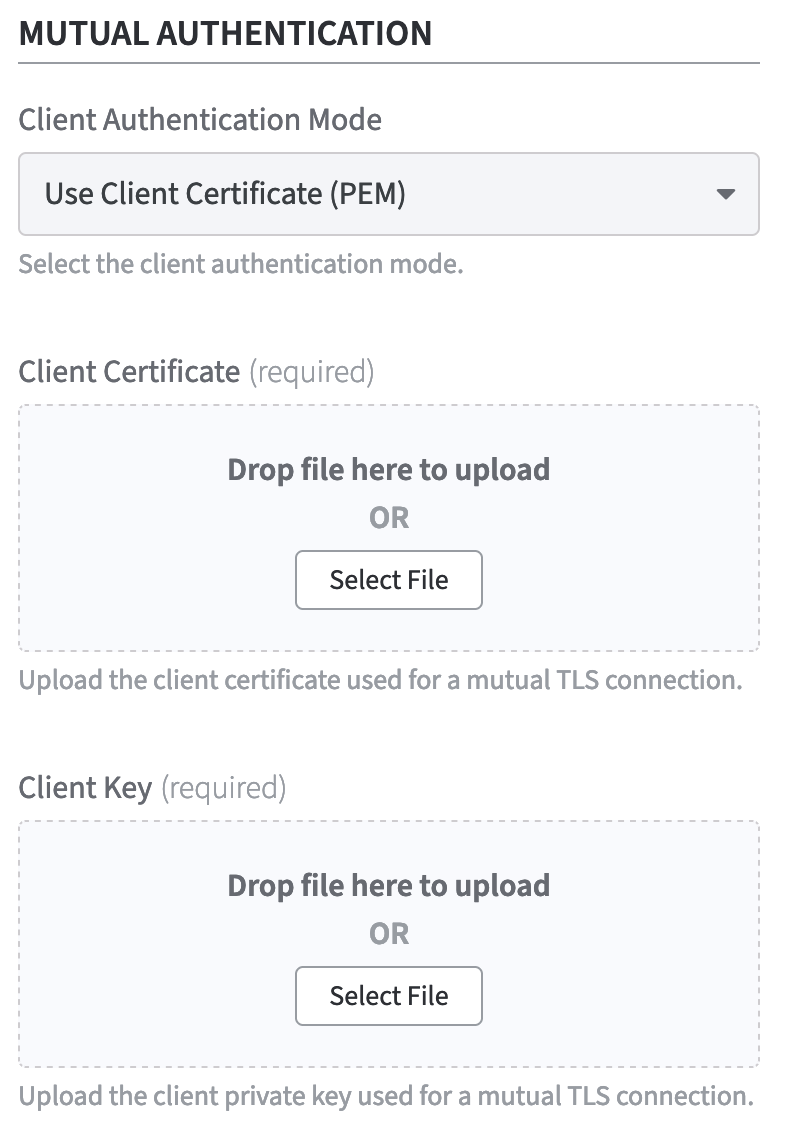Click '(required)' beside Client Certificate
Image resolution: width=792 pixels, height=1144 pixels.
coord(311,372)
